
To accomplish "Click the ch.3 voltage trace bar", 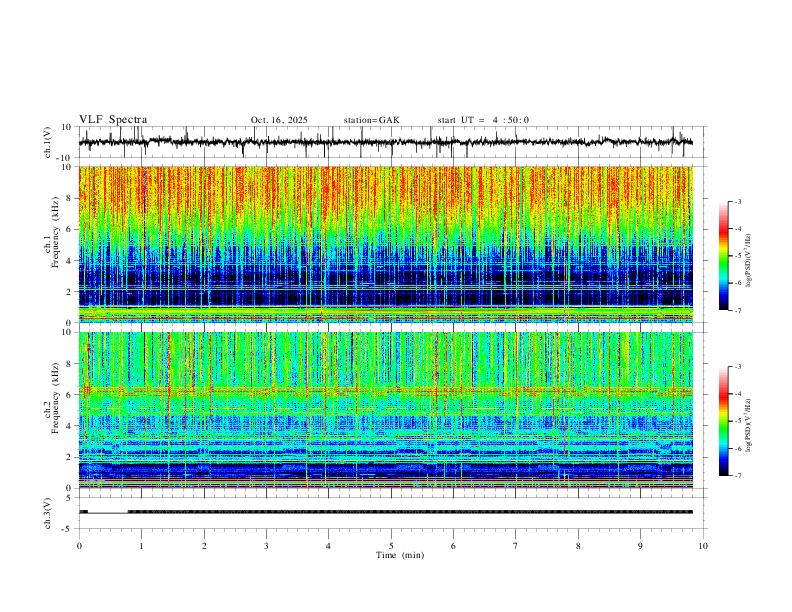I will (386, 512).
